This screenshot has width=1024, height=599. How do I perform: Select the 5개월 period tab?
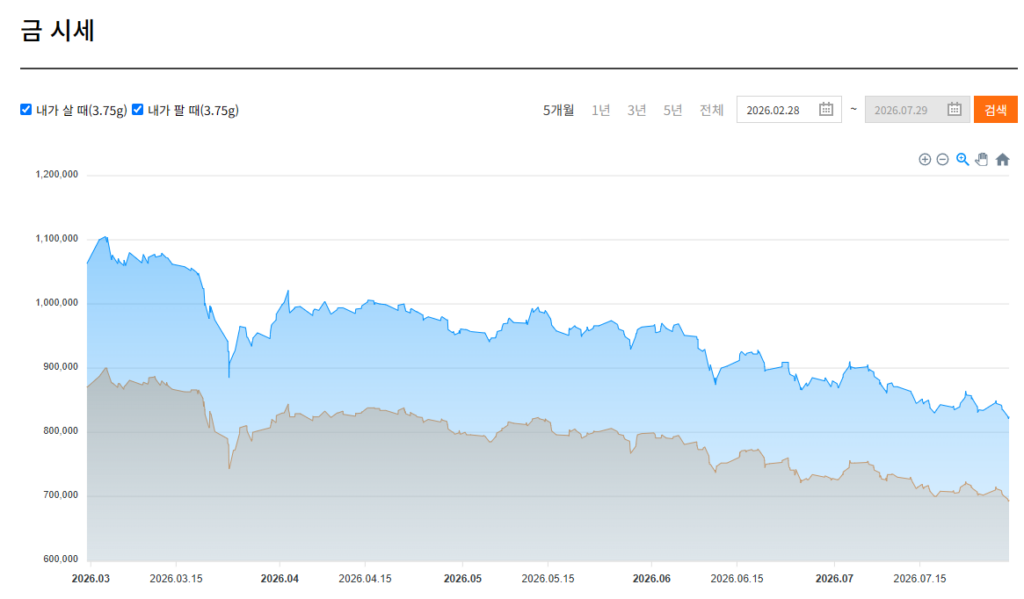click(x=558, y=110)
